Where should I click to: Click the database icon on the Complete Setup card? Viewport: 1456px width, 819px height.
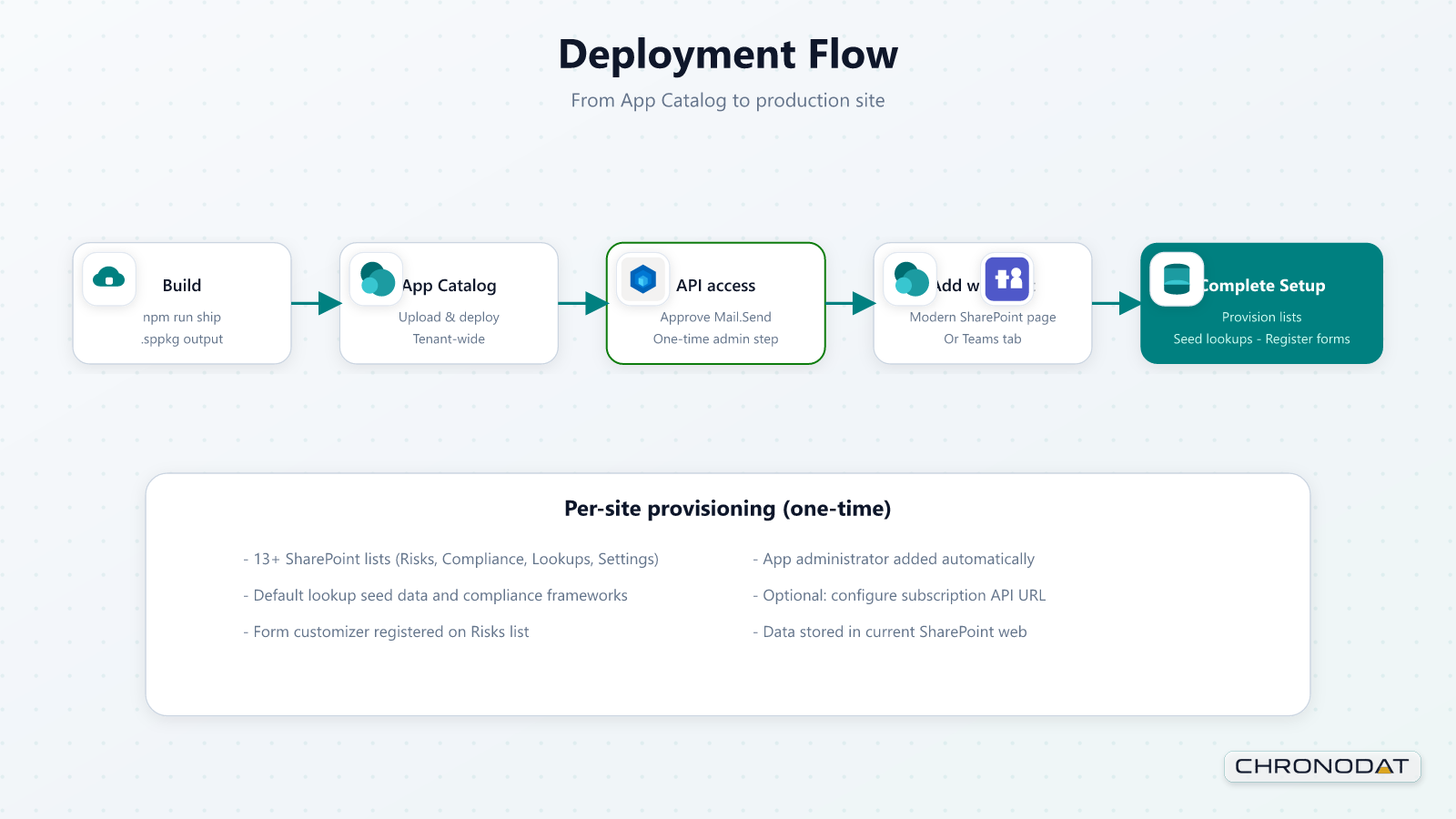[1177, 278]
